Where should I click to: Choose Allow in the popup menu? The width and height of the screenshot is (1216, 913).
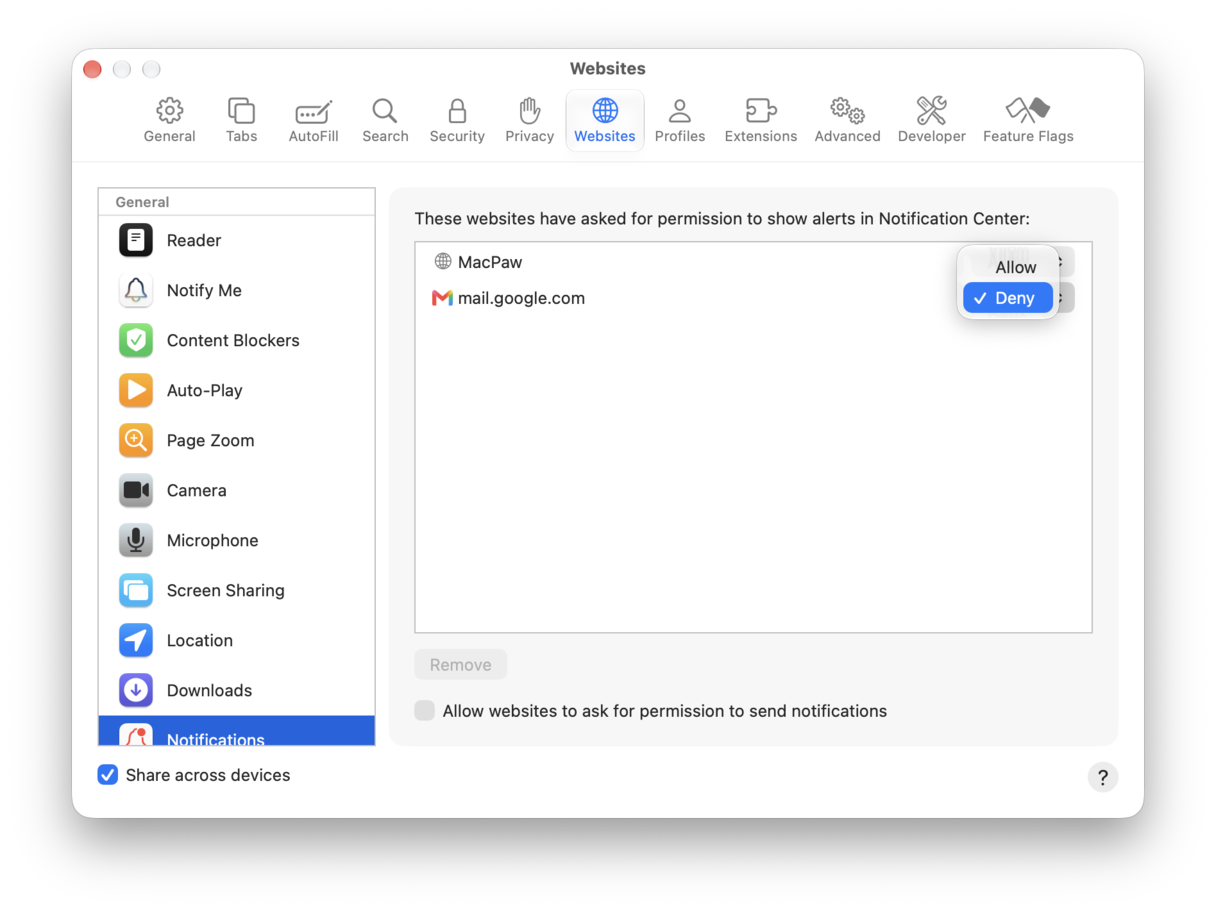point(1008,267)
